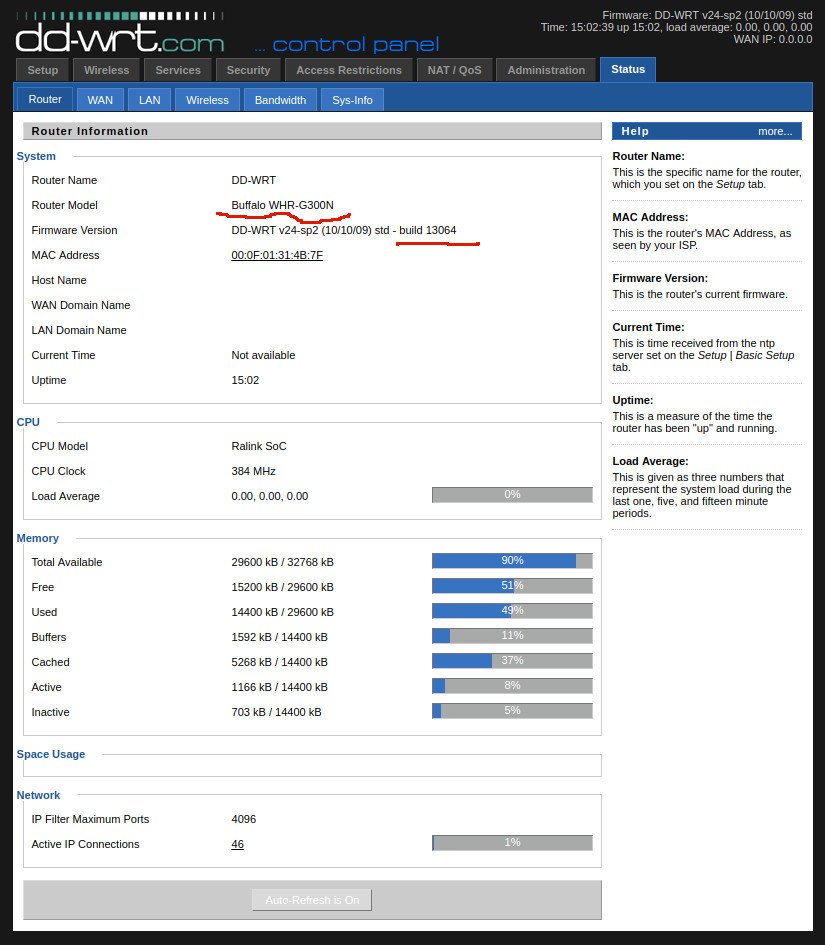The height and width of the screenshot is (945, 825).
Task: Click the IP Filter Maximum Ports value 4096
Action: [x=243, y=819]
